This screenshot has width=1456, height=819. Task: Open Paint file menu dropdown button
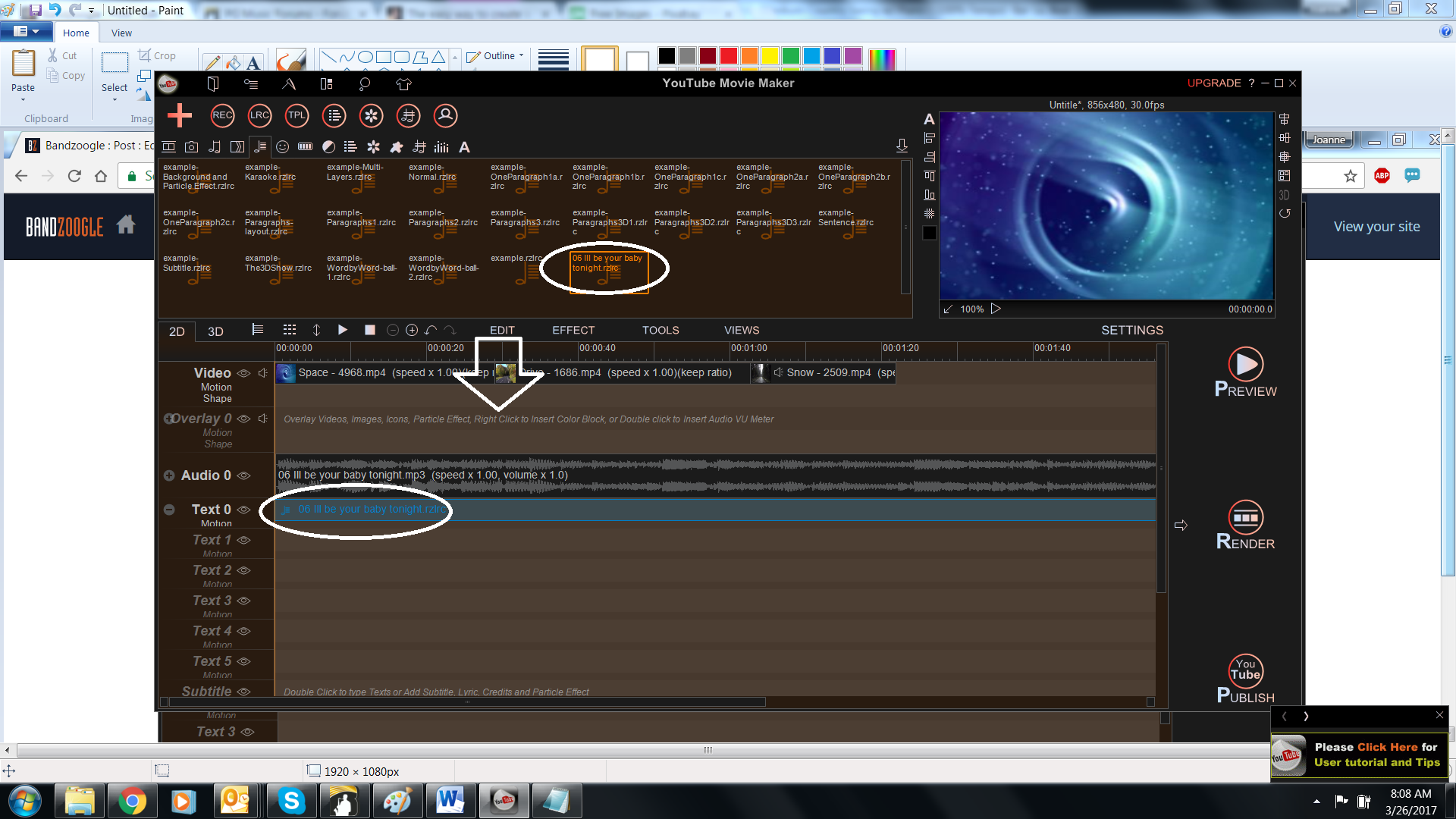point(26,32)
